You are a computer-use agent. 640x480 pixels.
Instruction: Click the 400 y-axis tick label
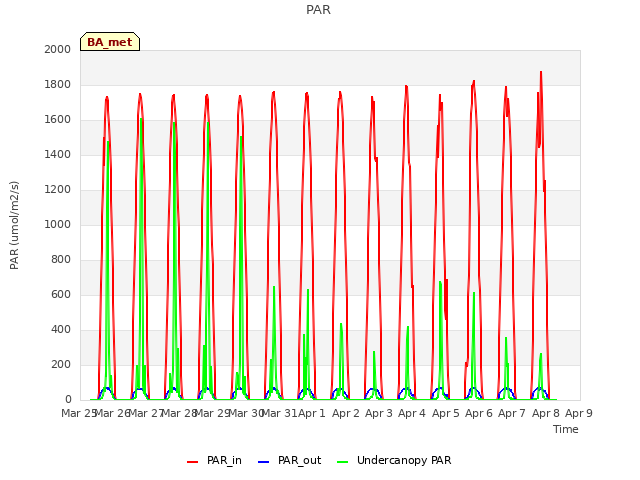point(61,329)
